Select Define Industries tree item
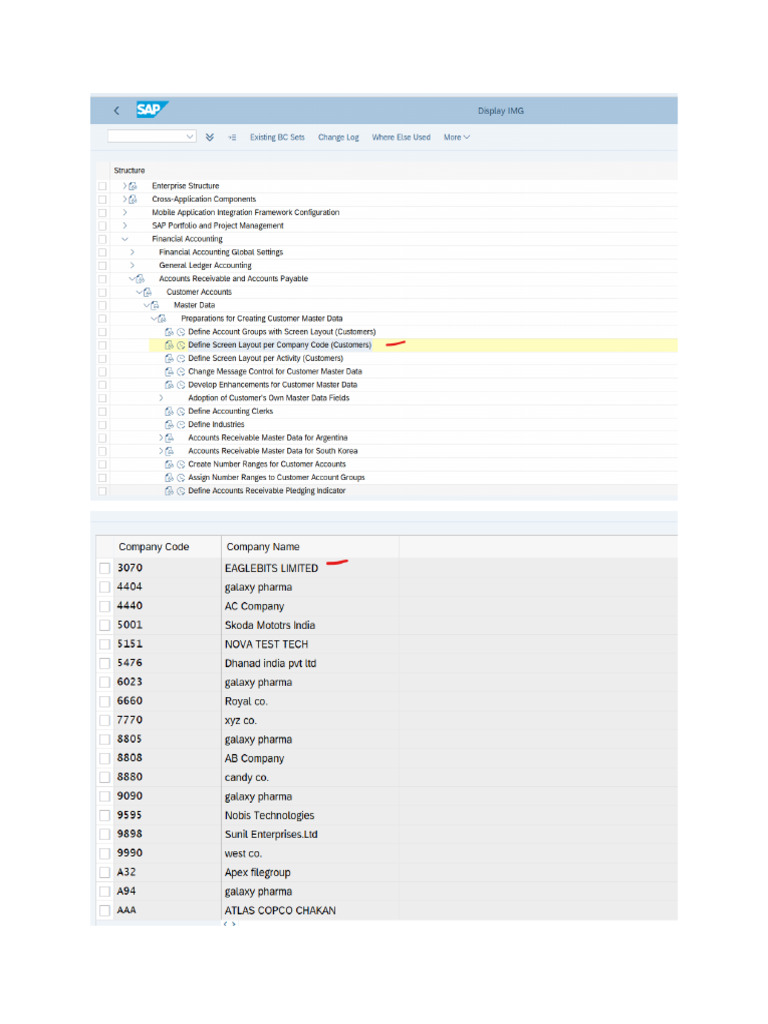The width and height of the screenshot is (768, 1024). [216, 424]
